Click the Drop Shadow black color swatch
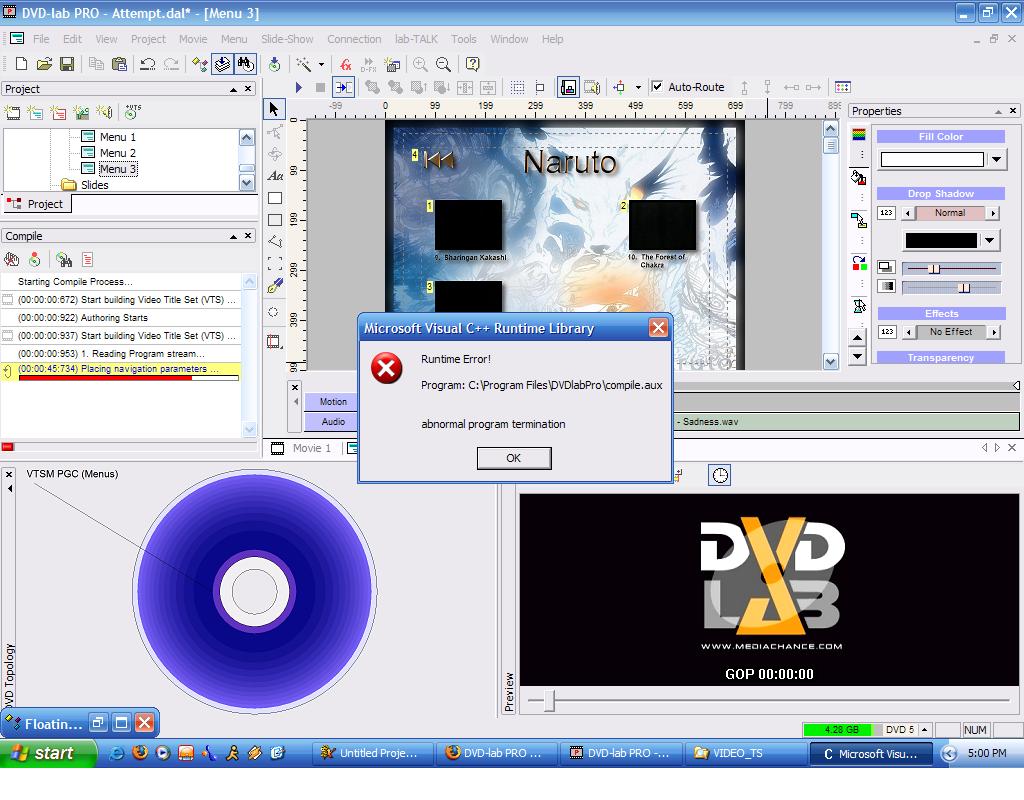Screen dimensions: 1024x800 point(941,240)
